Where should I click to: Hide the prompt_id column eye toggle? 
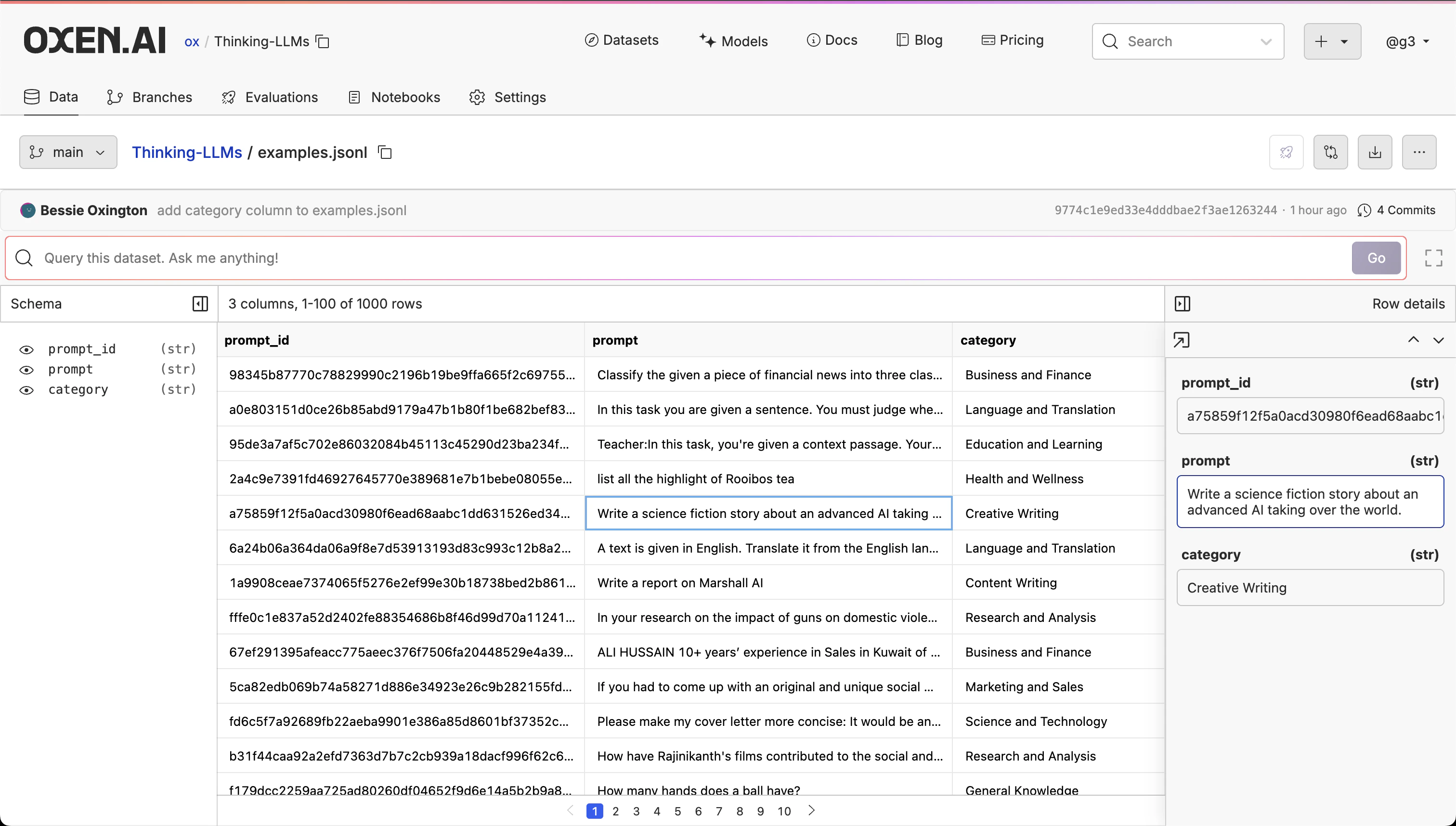[x=26, y=349]
